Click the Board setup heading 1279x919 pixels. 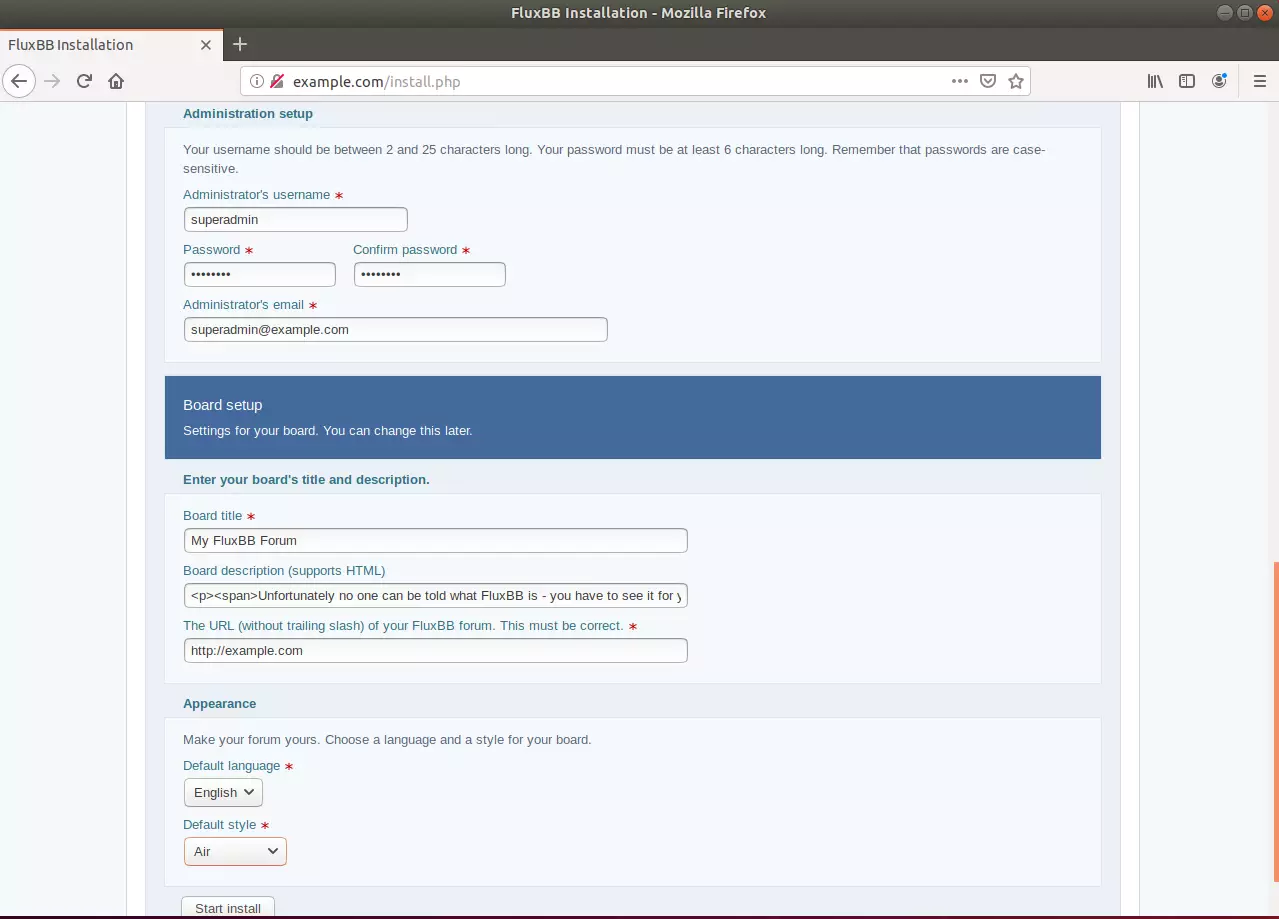click(x=223, y=405)
